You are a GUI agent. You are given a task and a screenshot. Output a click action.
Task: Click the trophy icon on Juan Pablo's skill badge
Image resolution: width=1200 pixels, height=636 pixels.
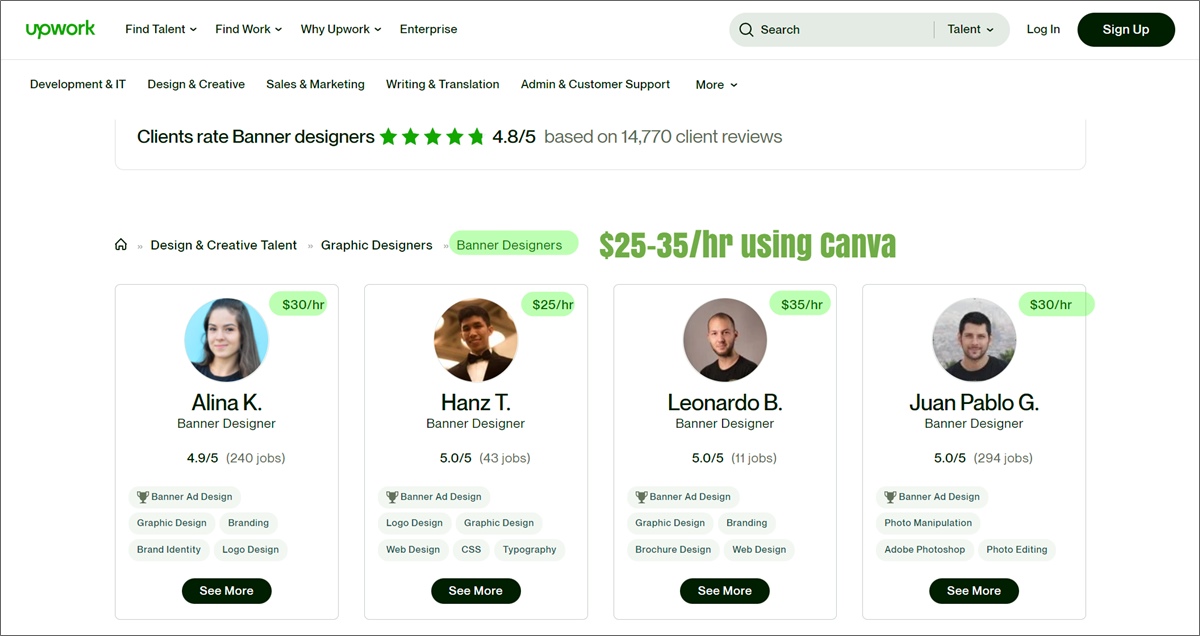pyautogui.click(x=891, y=496)
